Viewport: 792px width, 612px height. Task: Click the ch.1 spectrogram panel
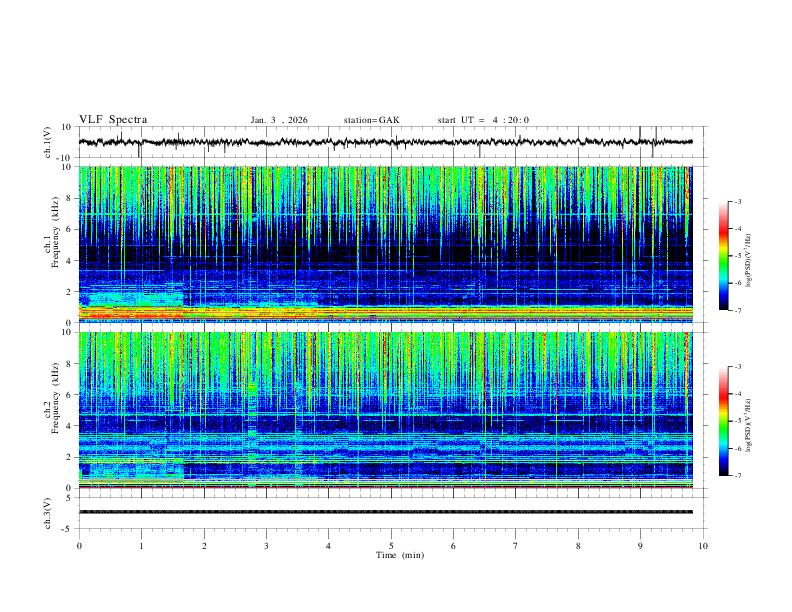(x=386, y=244)
